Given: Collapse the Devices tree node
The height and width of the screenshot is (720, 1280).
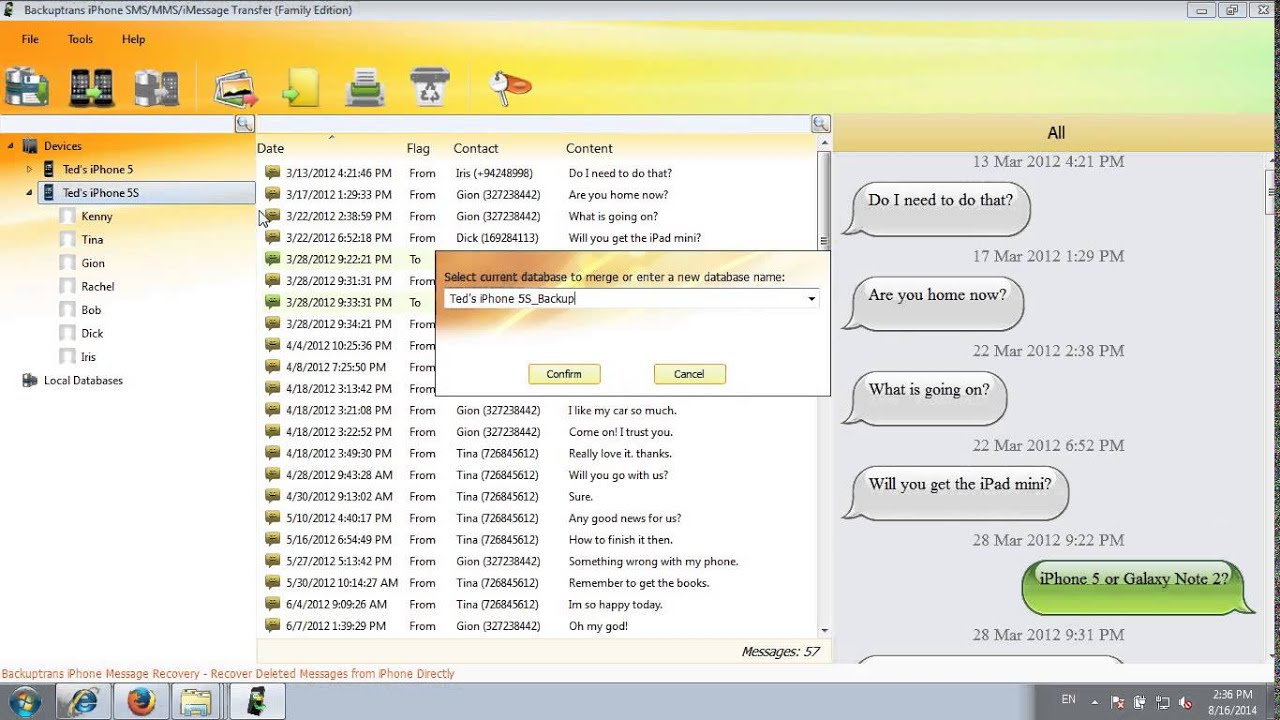Looking at the screenshot, I should [x=10, y=146].
